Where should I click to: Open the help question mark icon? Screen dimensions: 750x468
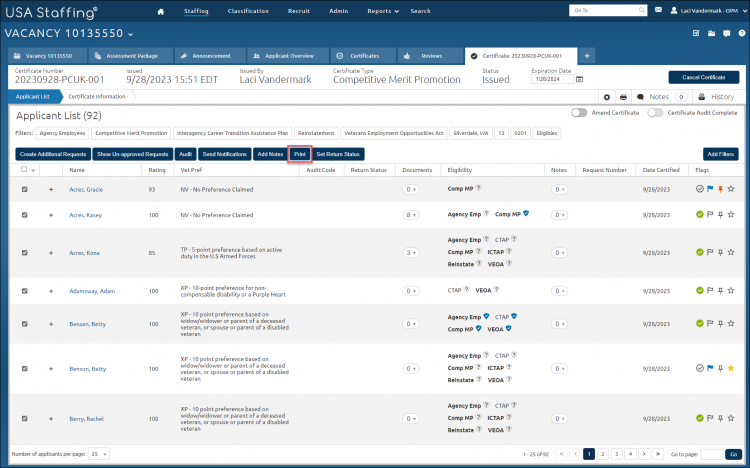[x=742, y=33]
